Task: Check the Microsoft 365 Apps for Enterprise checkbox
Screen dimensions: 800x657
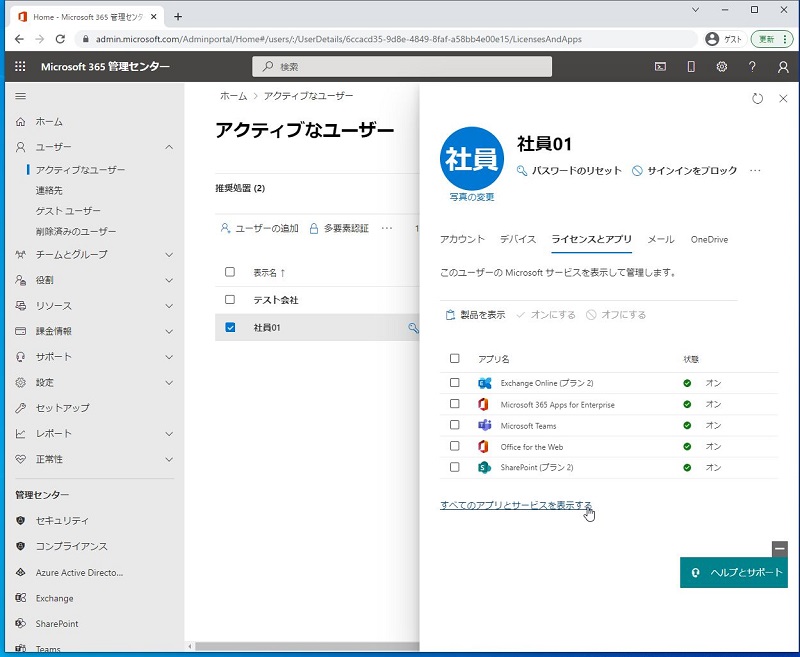Action: coord(455,404)
